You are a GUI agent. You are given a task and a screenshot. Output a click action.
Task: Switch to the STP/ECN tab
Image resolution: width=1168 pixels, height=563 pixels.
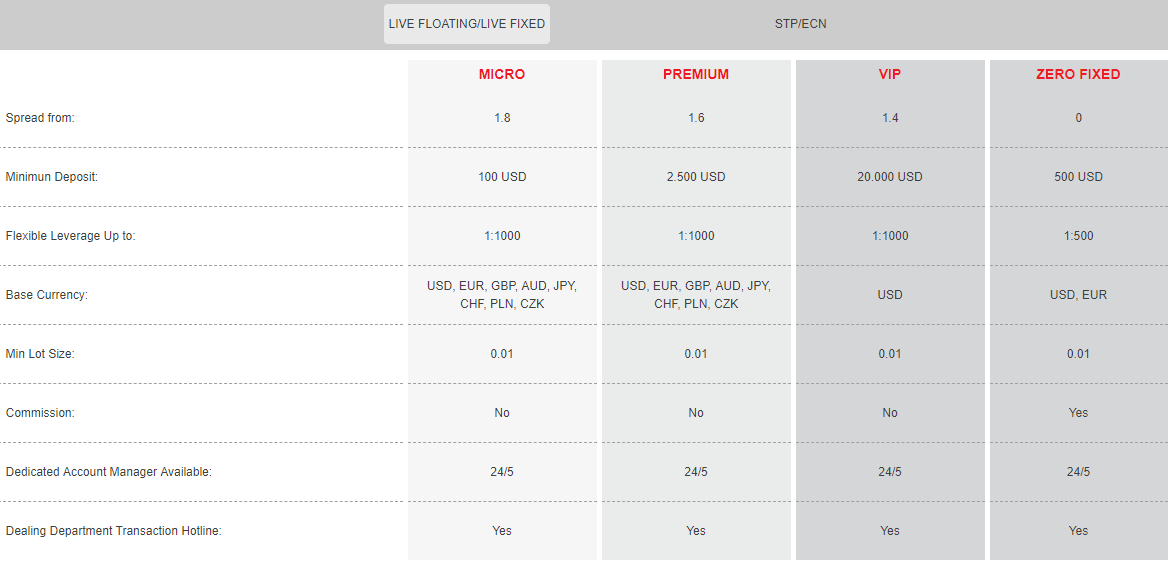(x=800, y=24)
